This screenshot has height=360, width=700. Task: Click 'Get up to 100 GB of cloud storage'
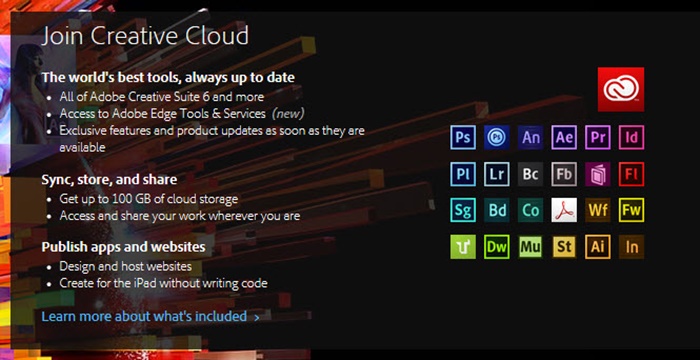point(149,199)
